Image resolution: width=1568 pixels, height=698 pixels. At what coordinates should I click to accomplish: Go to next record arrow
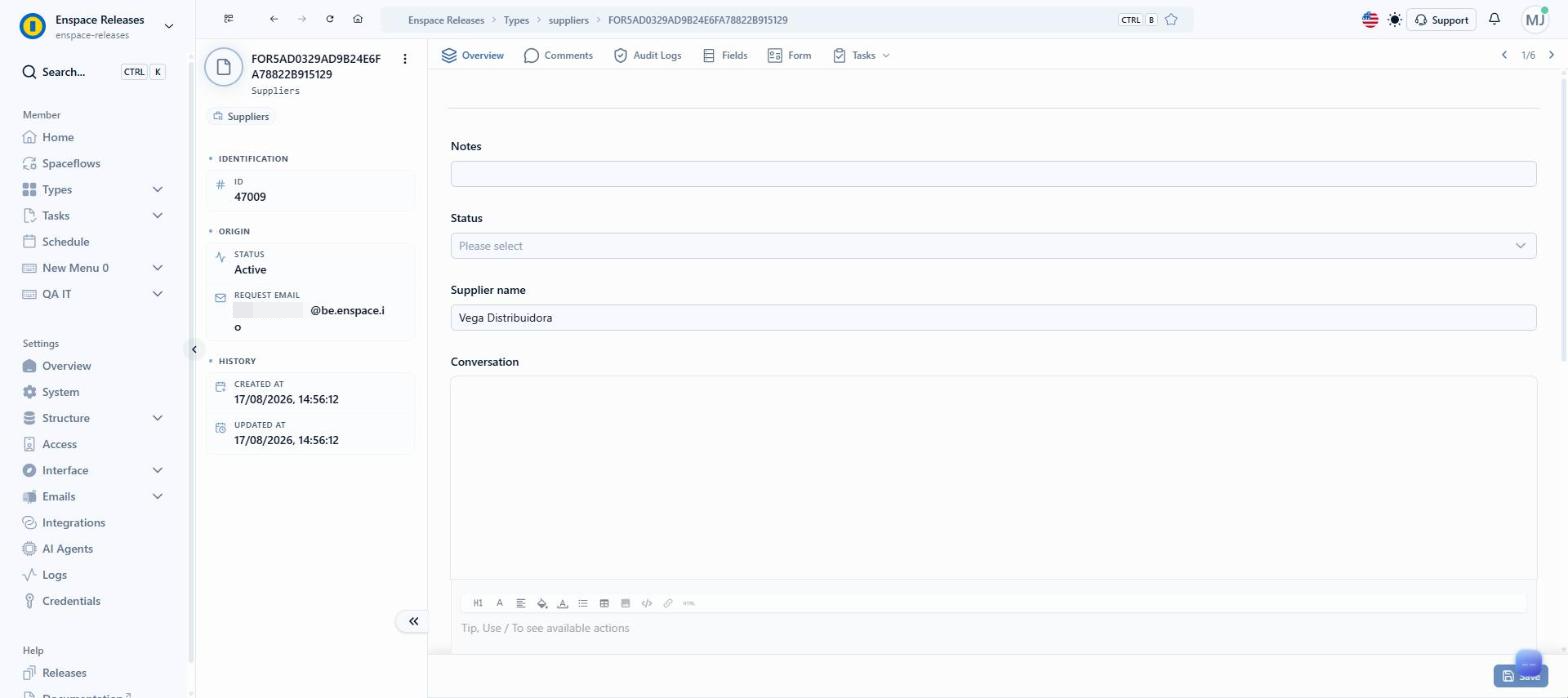pos(1551,55)
